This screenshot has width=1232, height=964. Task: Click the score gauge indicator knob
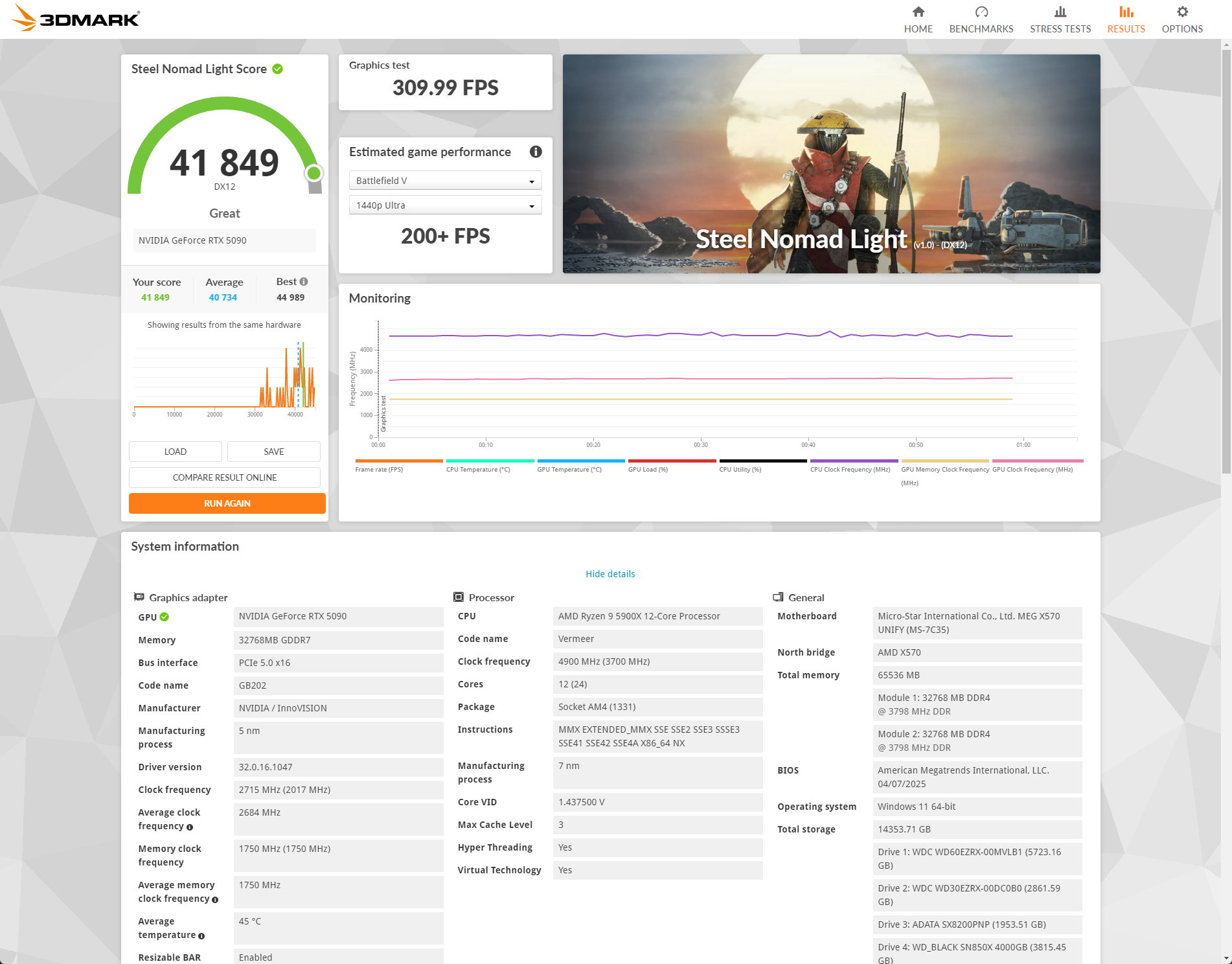click(314, 173)
